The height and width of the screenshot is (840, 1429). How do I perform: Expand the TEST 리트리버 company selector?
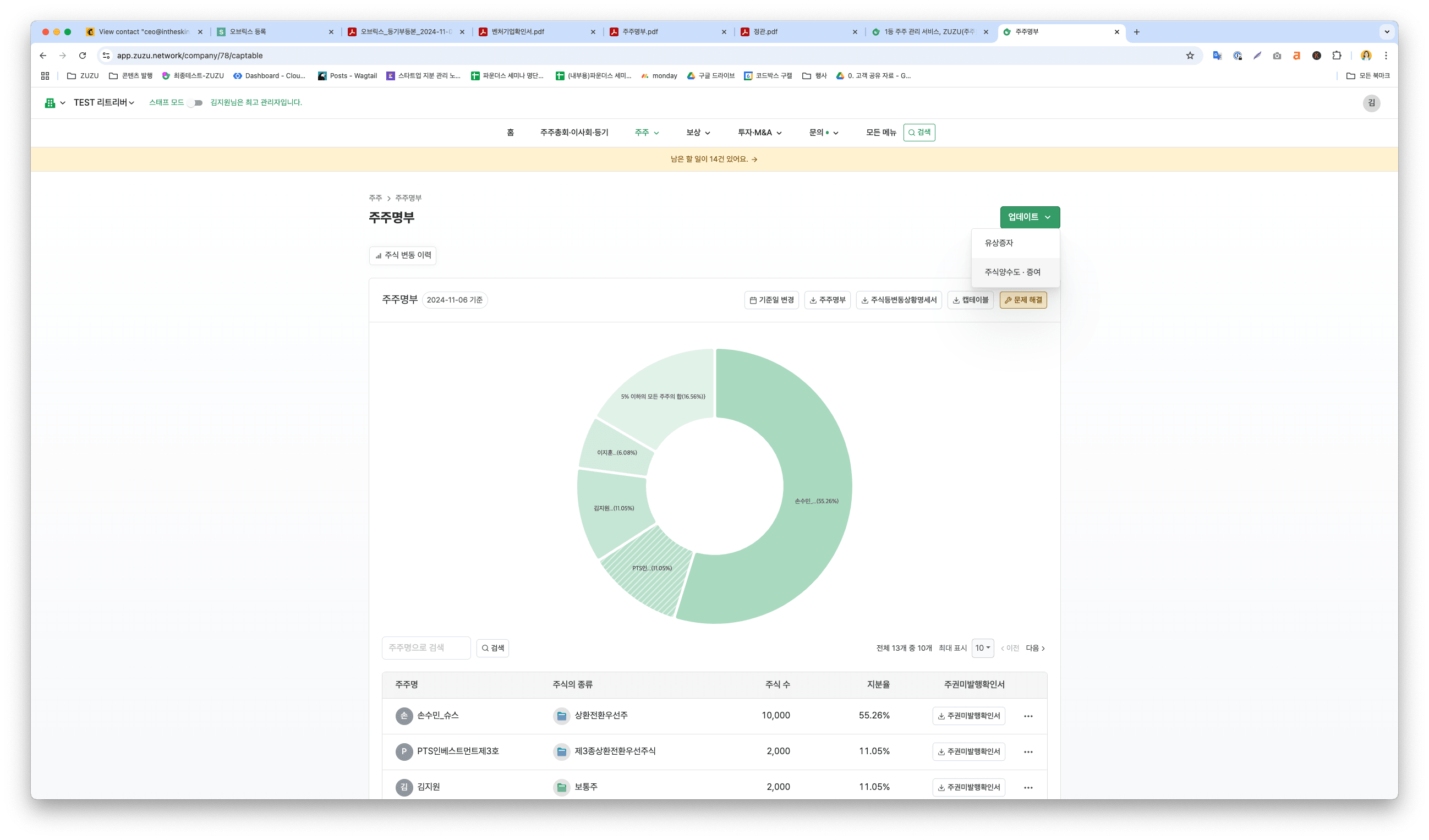tap(105, 102)
